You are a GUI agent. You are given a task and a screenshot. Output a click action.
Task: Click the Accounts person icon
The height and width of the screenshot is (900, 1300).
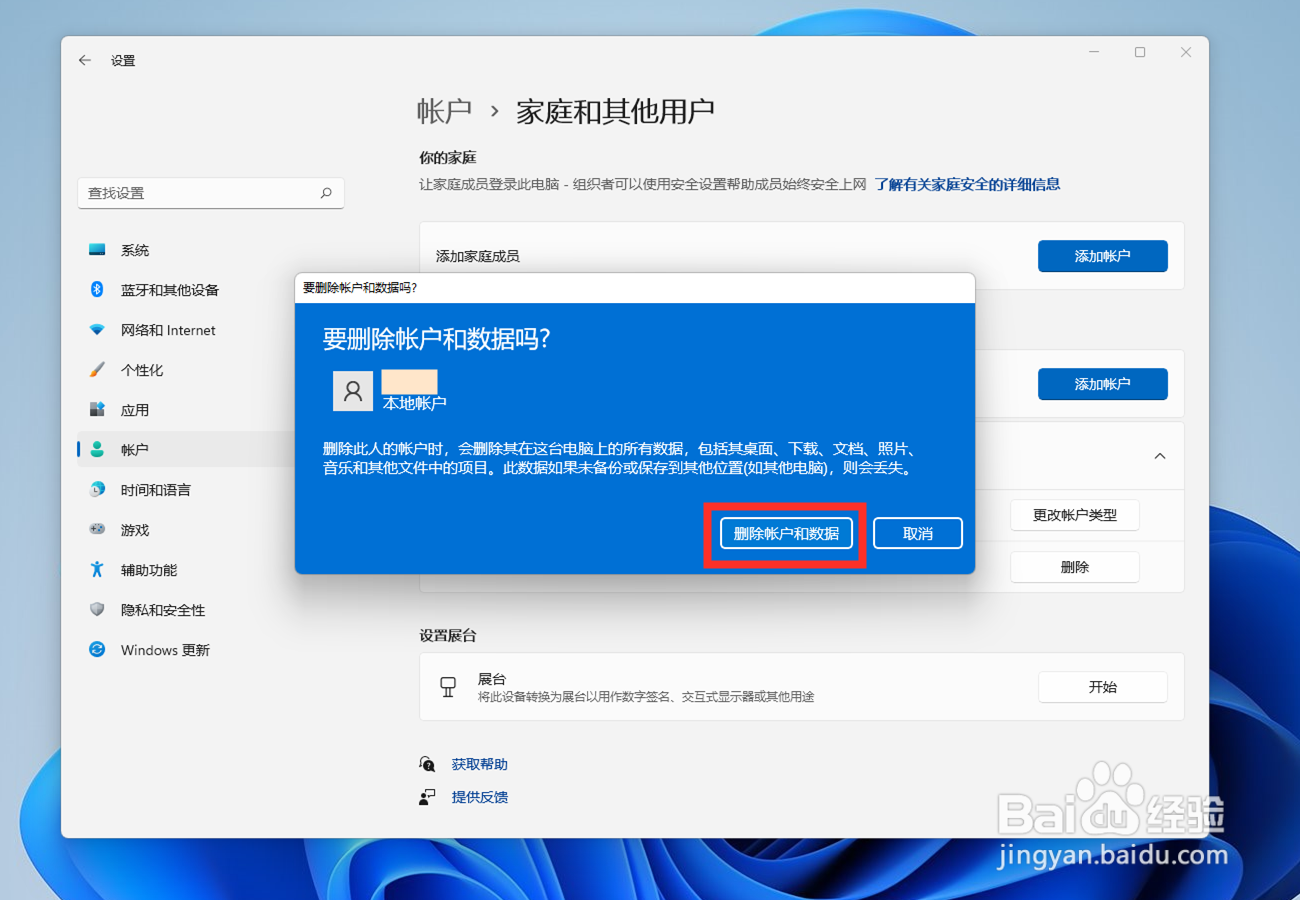[97, 450]
